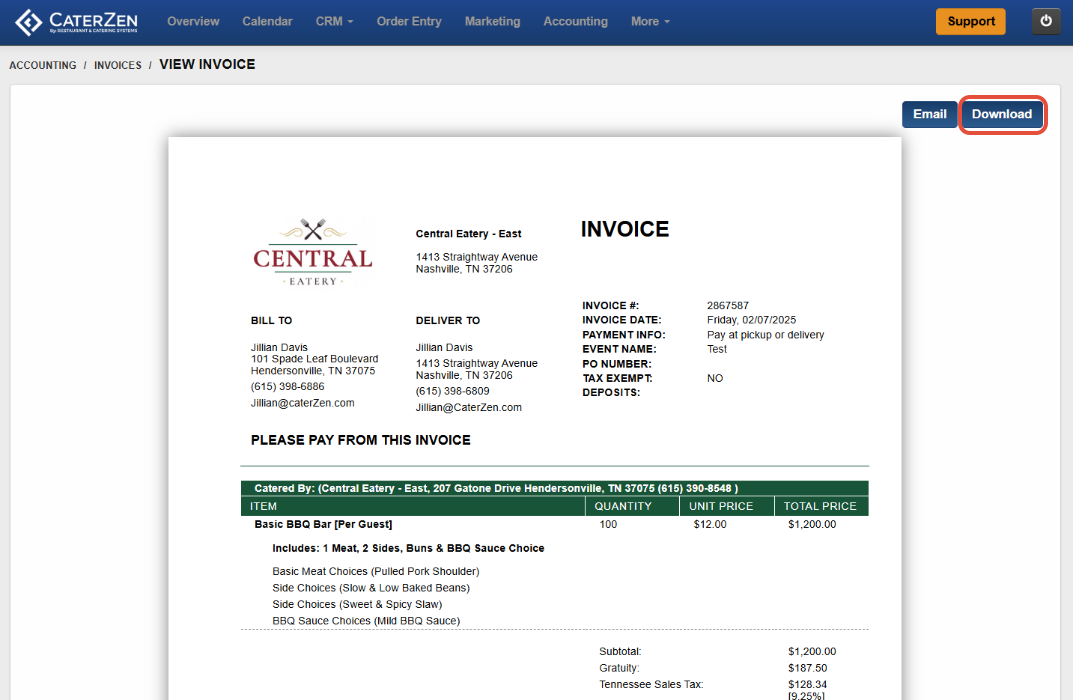This screenshot has width=1073, height=700.
Task: Click unit price $12.00
Action: (x=710, y=524)
